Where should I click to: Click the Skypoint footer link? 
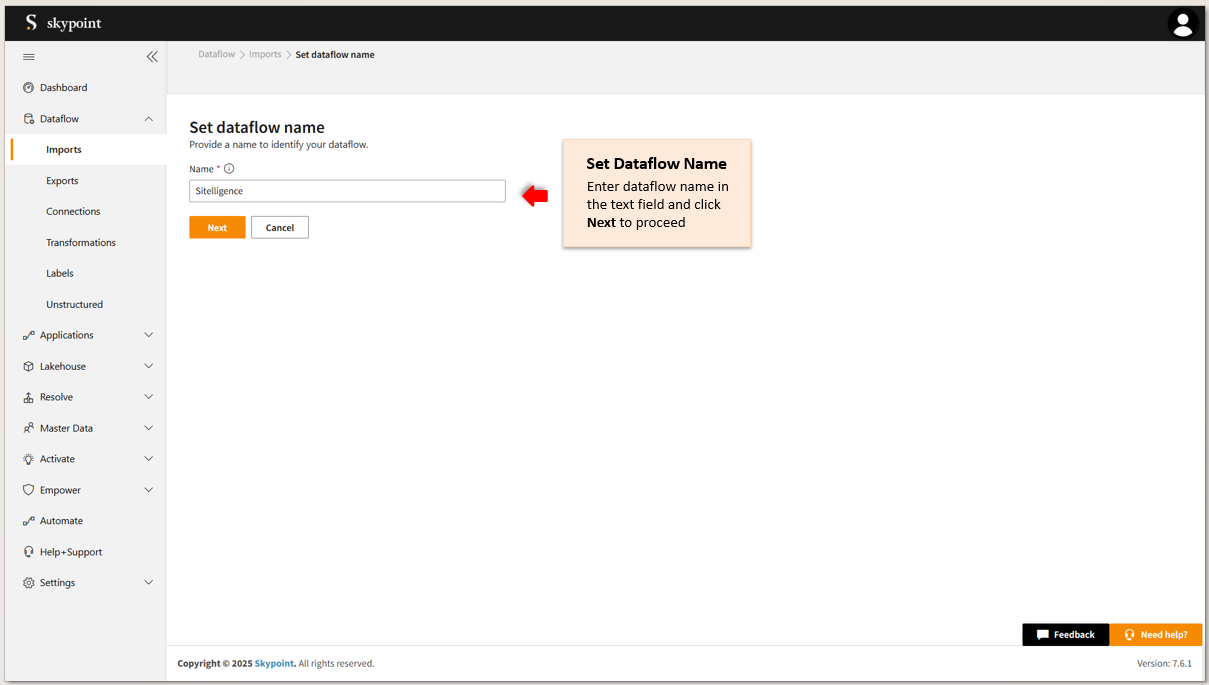click(274, 664)
